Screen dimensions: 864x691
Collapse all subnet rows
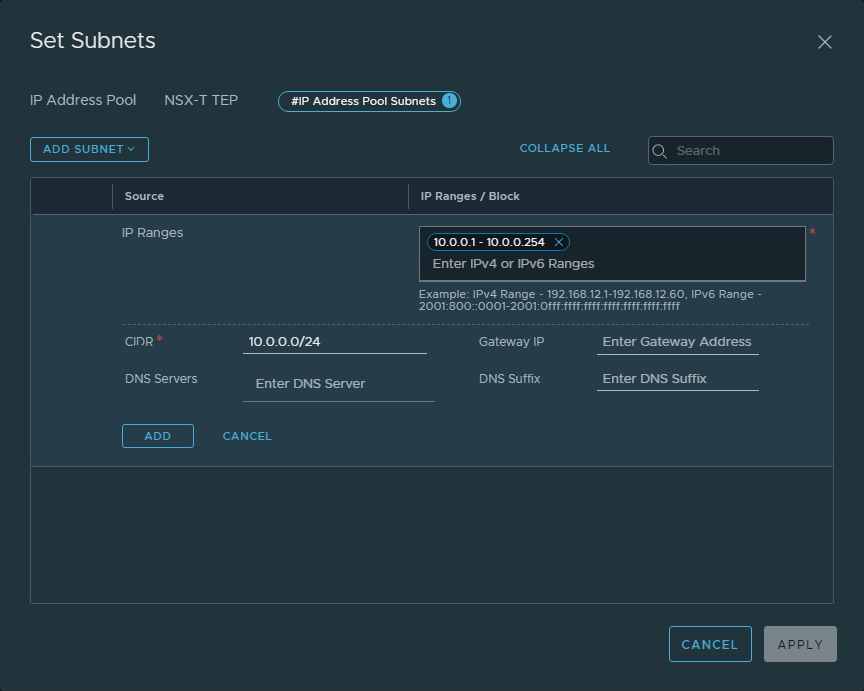(564, 148)
